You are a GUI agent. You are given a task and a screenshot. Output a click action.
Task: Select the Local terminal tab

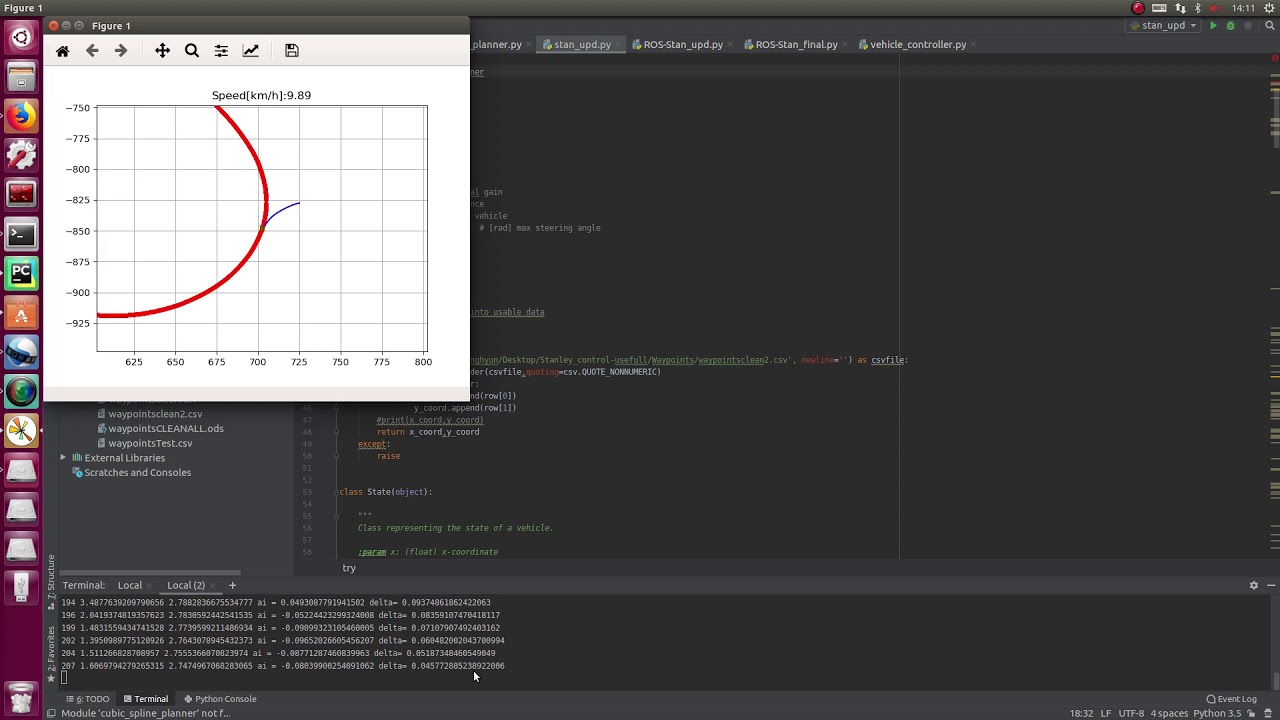tap(130, 585)
